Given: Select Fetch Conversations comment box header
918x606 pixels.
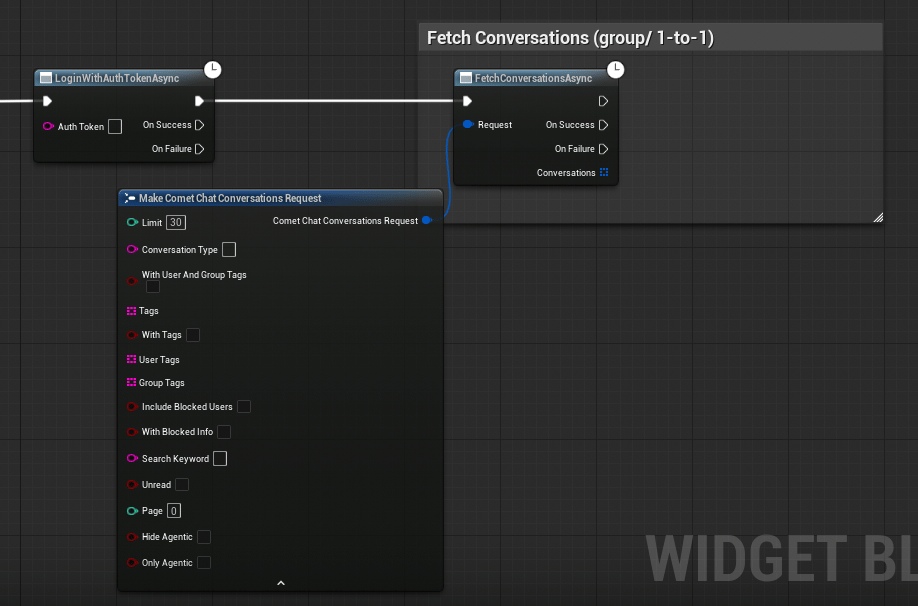Looking at the screenshot, I should (x=650, y=37).
